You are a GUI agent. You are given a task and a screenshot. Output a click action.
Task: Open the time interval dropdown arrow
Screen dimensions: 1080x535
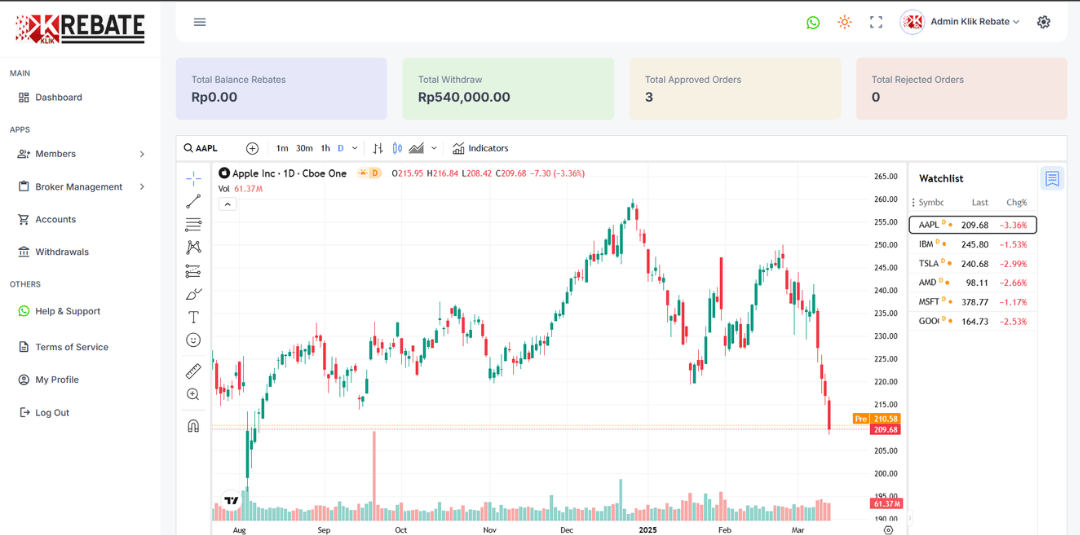pos(355,148)
